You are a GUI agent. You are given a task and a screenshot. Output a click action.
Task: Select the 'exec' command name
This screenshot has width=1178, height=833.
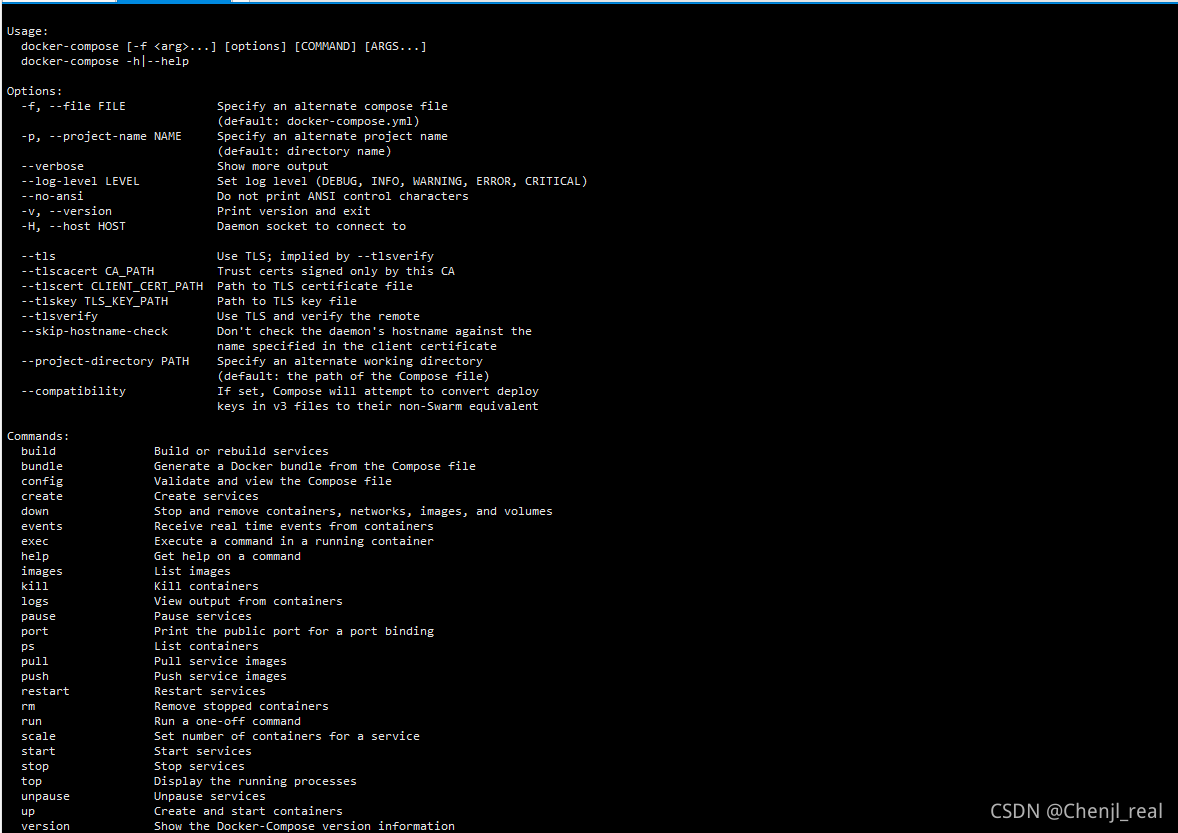35,542
